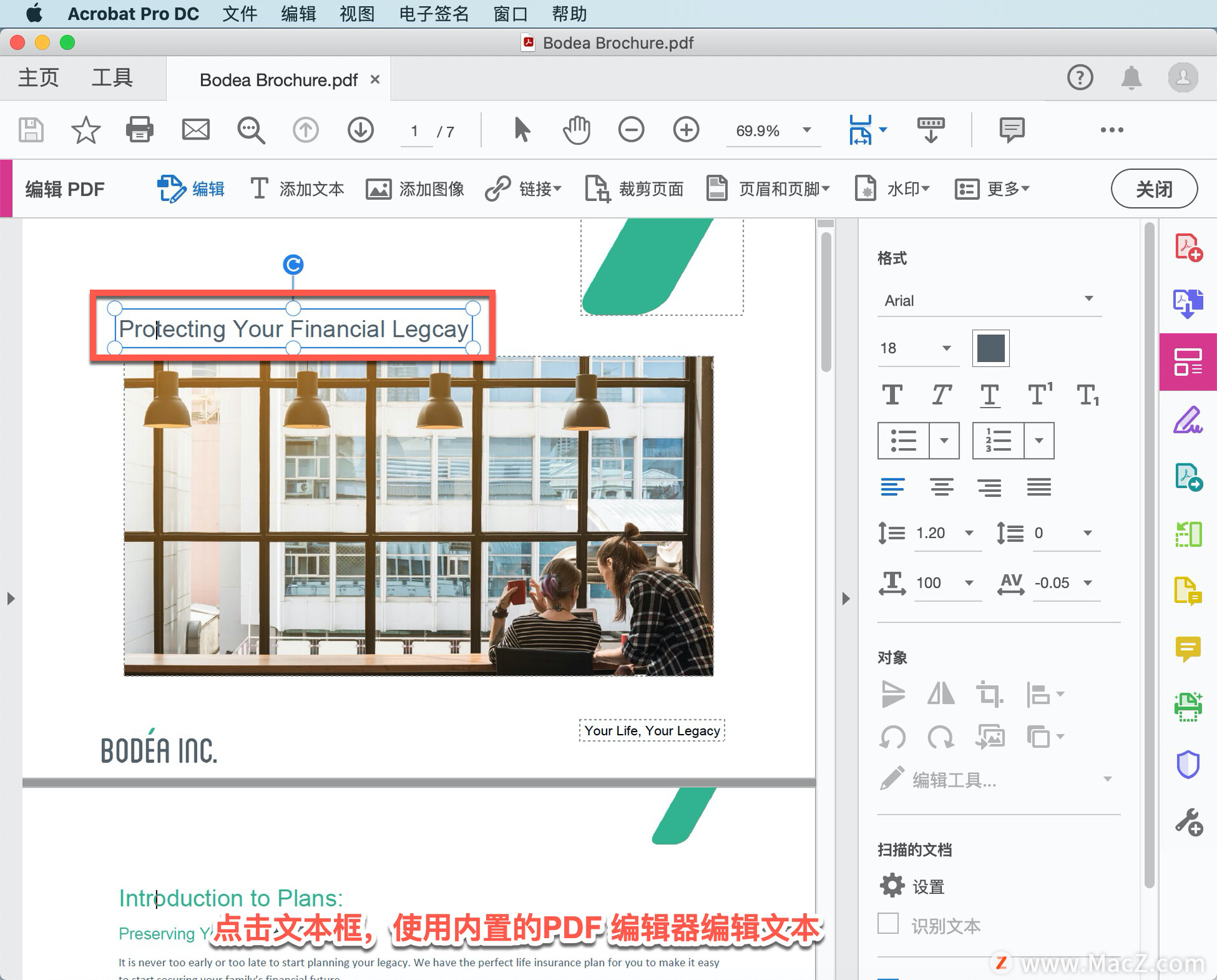Click the rotate clockwise object icon
This screenshot has height=980, width=1217.
(941, 737)
